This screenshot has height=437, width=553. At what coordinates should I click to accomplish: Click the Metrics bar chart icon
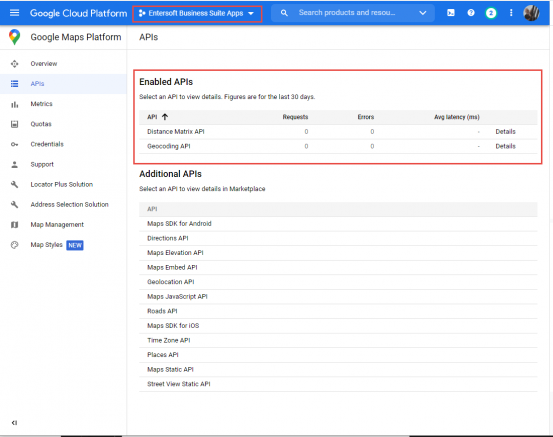point(14,104)
